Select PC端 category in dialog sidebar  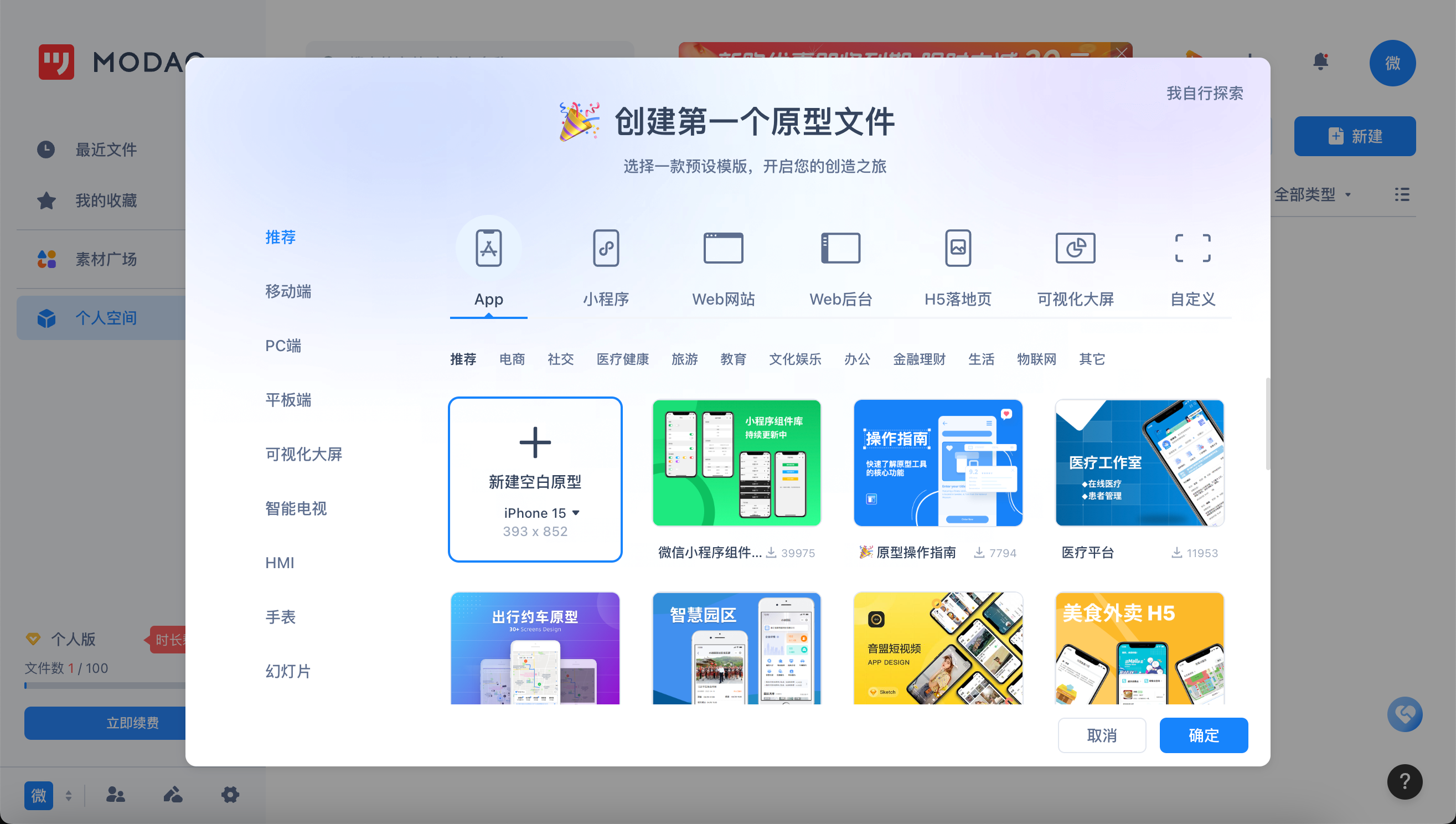pos(283,346)
